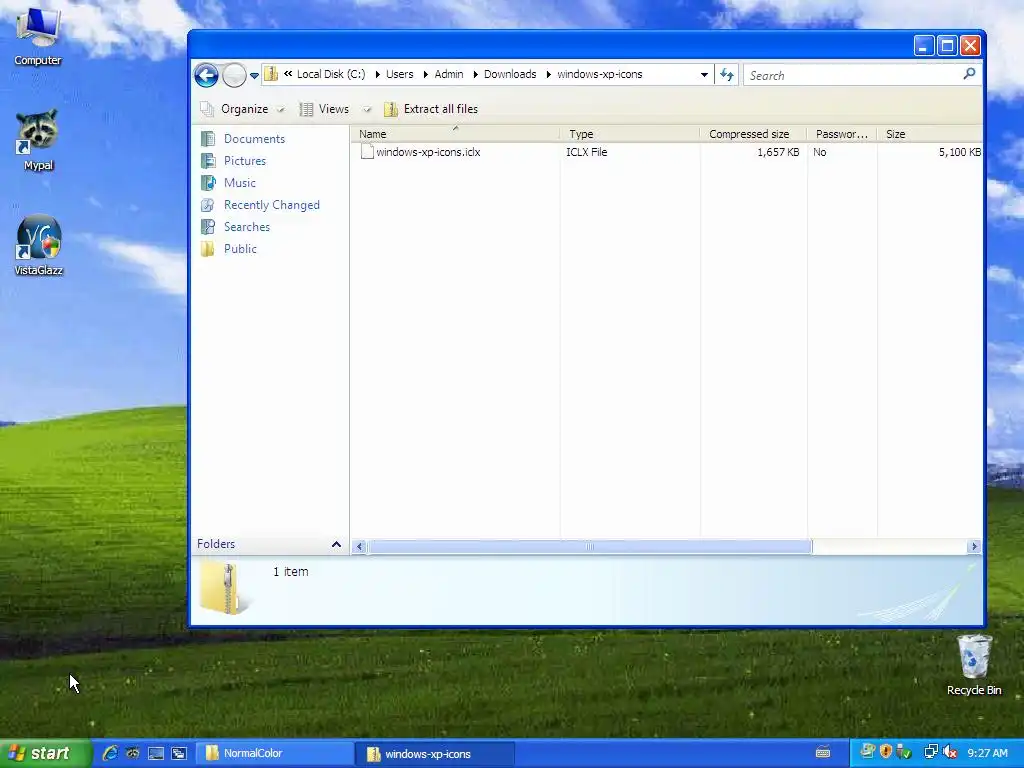The image size is (1024, 768).
Task: Click the Music sidebar icon
Action: (208, 183)
